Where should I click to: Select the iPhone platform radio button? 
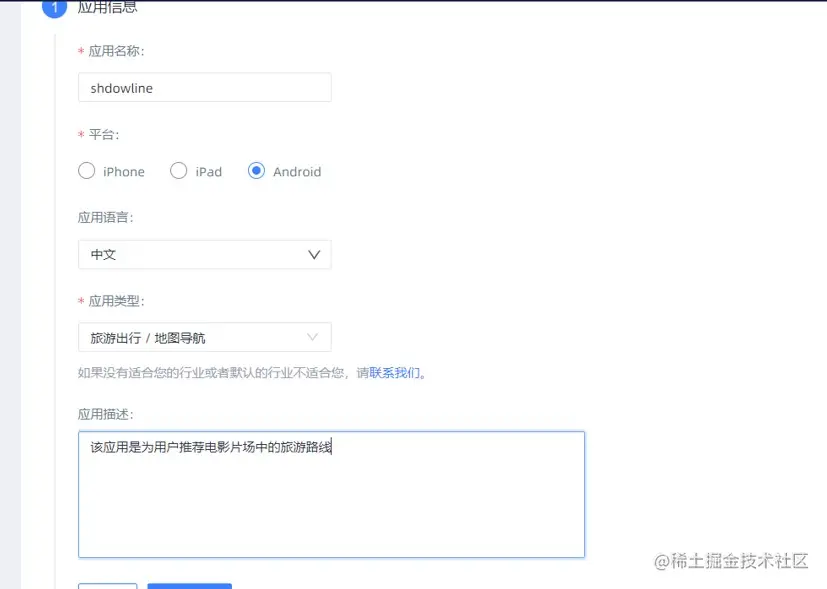tap(86, 171)
